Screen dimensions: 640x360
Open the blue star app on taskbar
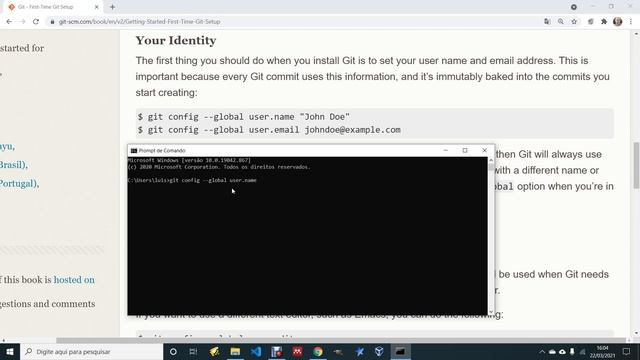[359, 351]
